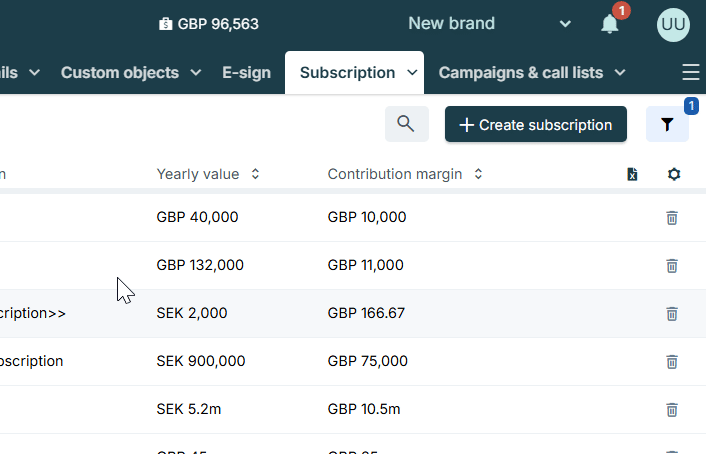Select the GBP 132,000 yearly value cell
This screenshot has width=706, height=454.
[200, 265]
